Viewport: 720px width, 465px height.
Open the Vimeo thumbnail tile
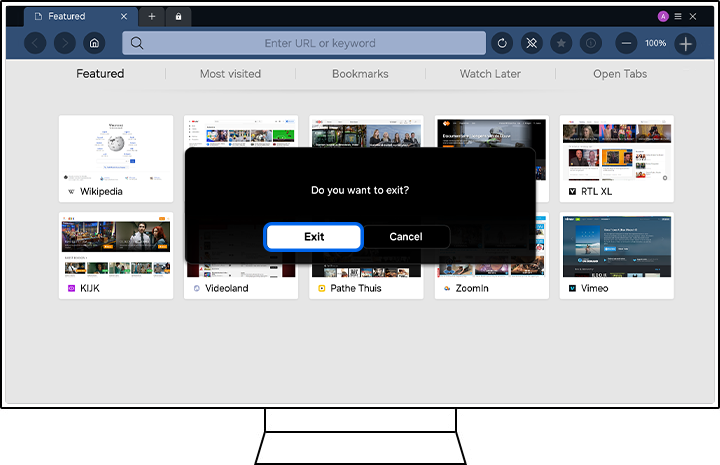click(616, 254)
